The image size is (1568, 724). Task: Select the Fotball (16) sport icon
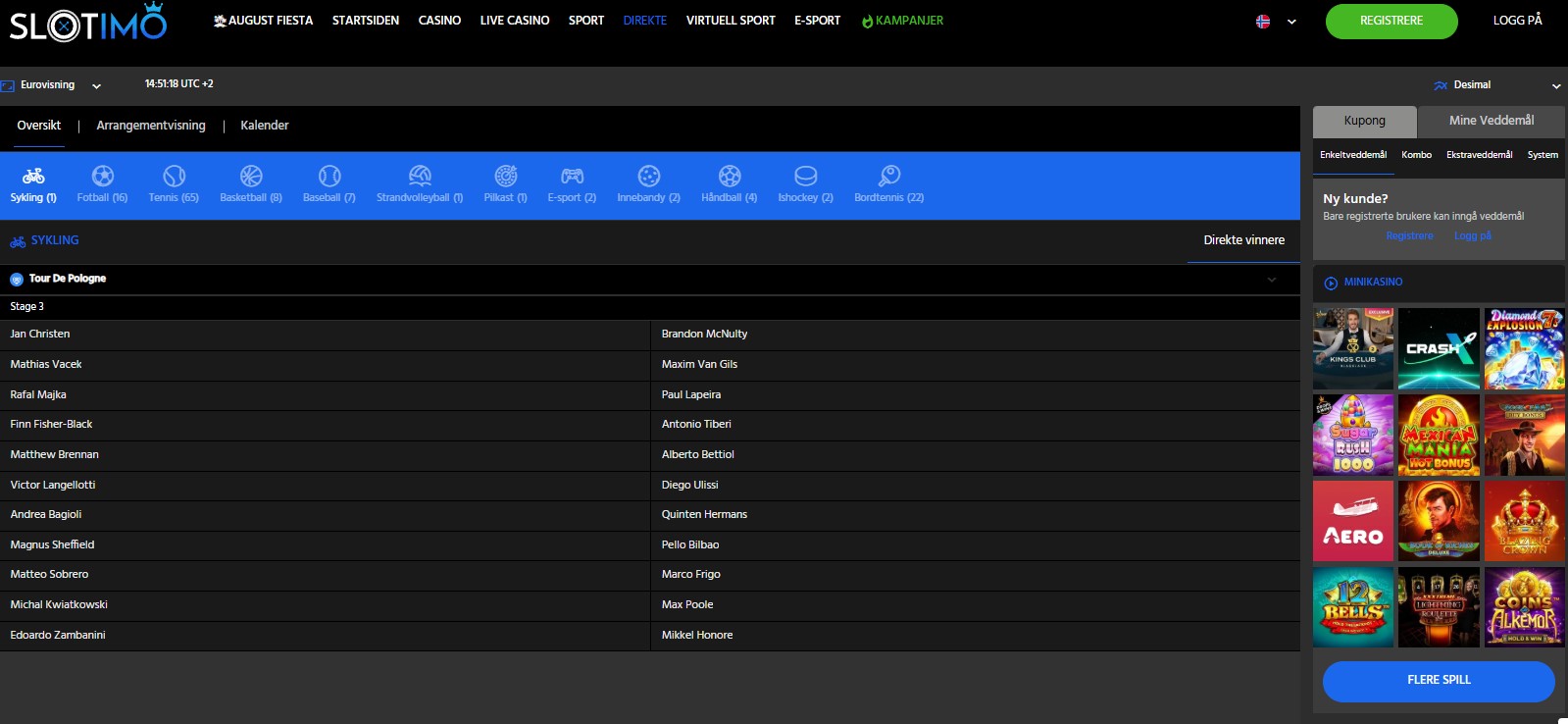102,184
